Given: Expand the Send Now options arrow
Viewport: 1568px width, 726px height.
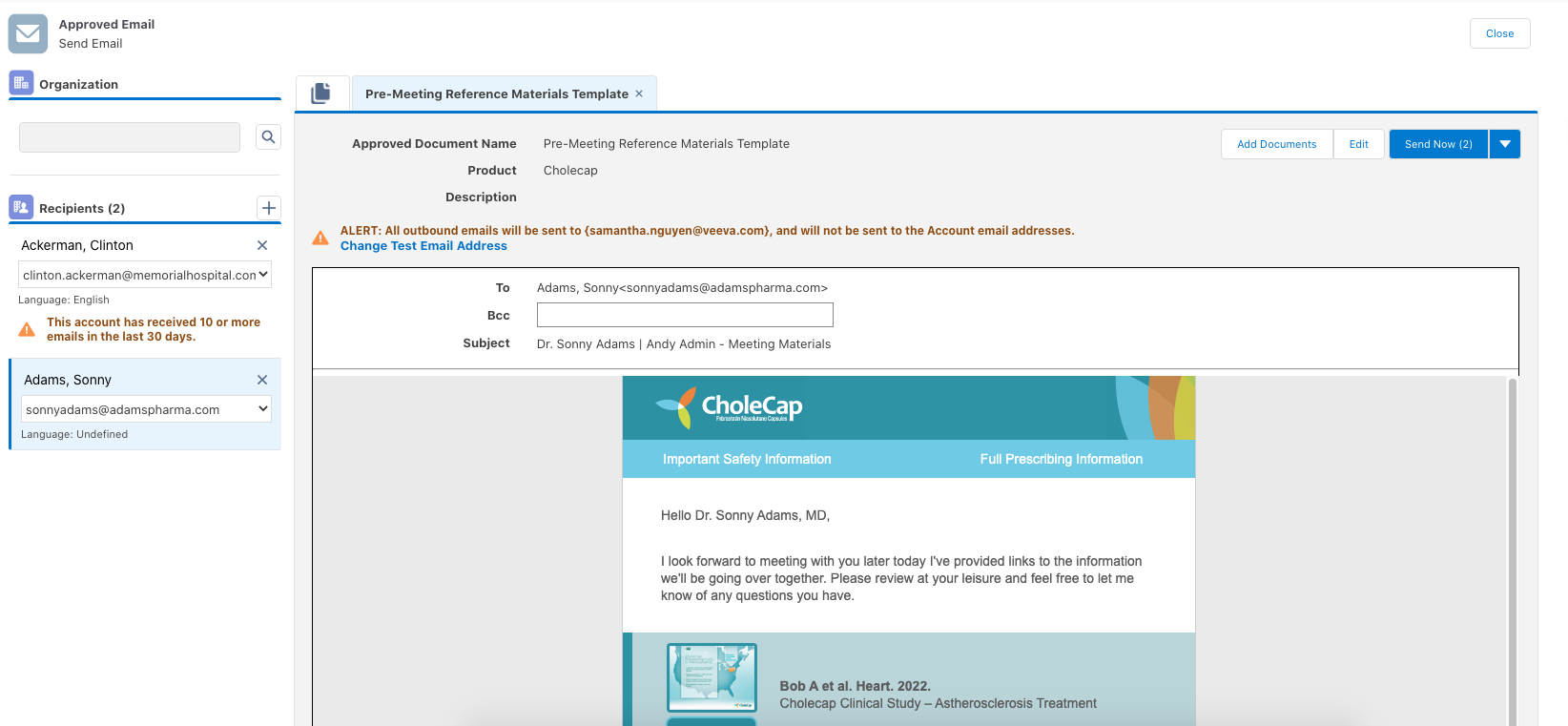Looking at the screenshot, I should pos(1504,144).
